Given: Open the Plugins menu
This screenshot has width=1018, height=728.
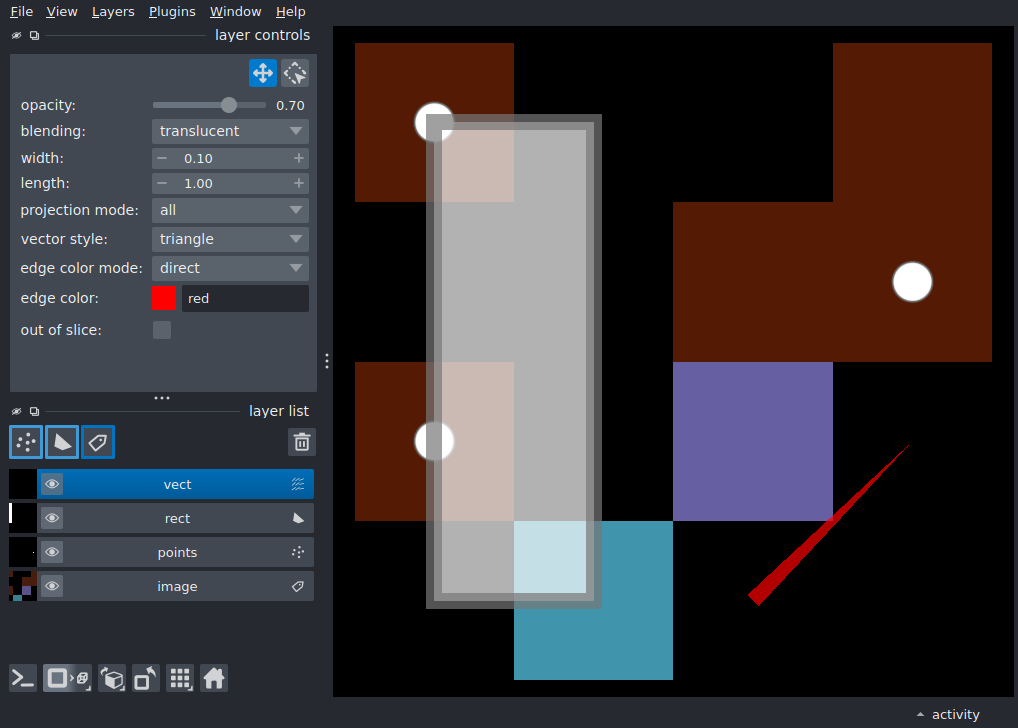Looking at the screenshot, I should tap(172, 12).
